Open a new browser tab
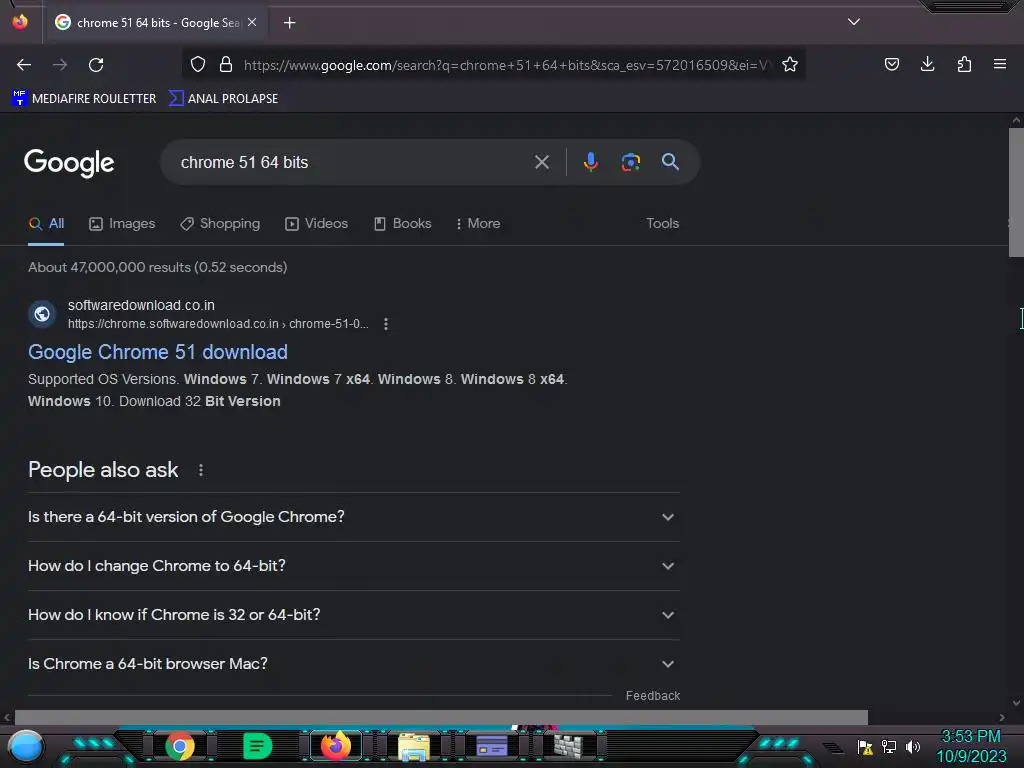This screenshot has width=1024, height=768. (289, 23)
